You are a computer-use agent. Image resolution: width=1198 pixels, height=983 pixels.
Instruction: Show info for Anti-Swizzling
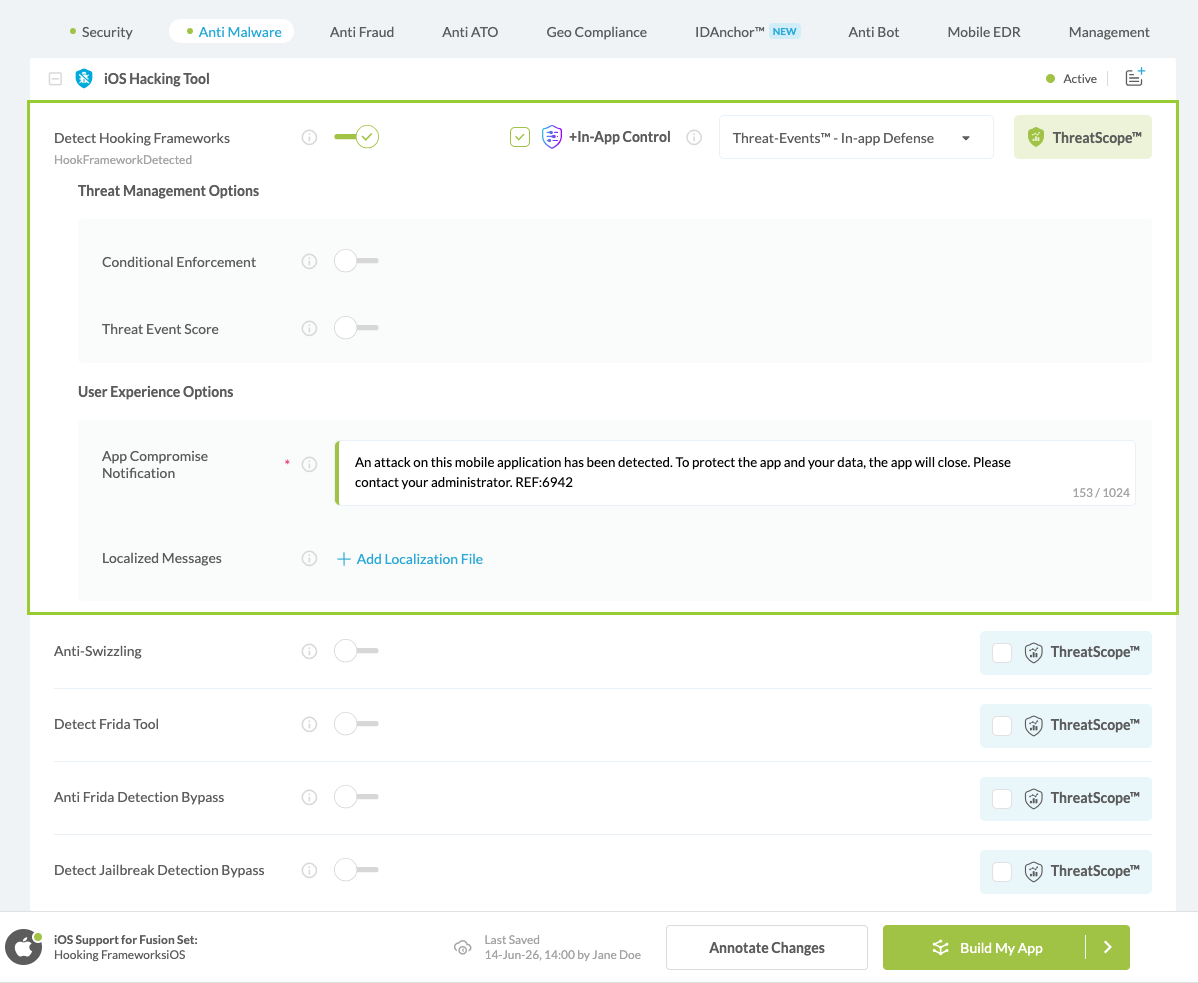pos(309,651)
